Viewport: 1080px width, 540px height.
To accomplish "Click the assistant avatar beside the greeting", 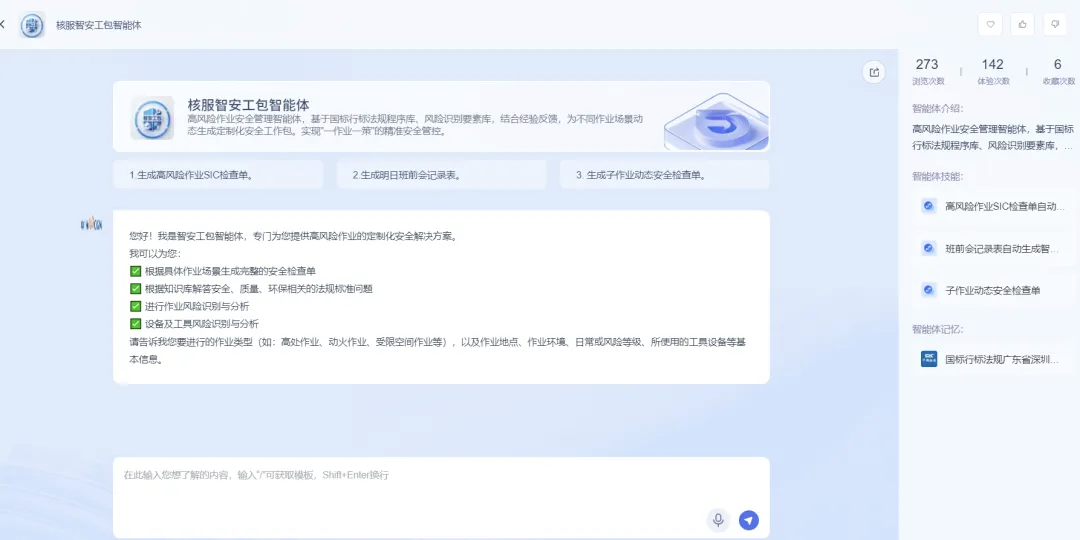I will click(x=92, y=223).
